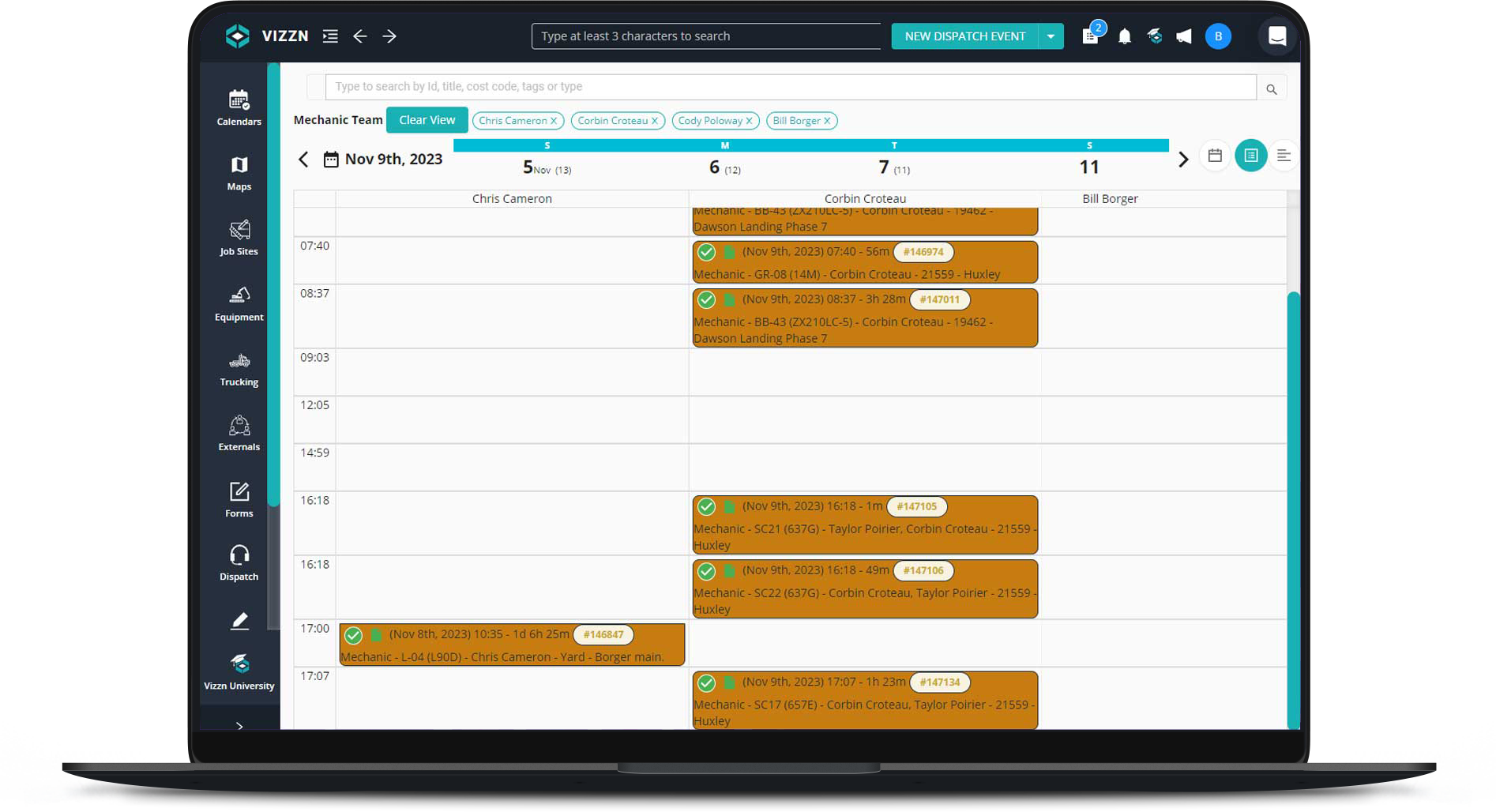Click the announcements megaphone icon
The image size is (1496, 812).
pos(1183,36)
